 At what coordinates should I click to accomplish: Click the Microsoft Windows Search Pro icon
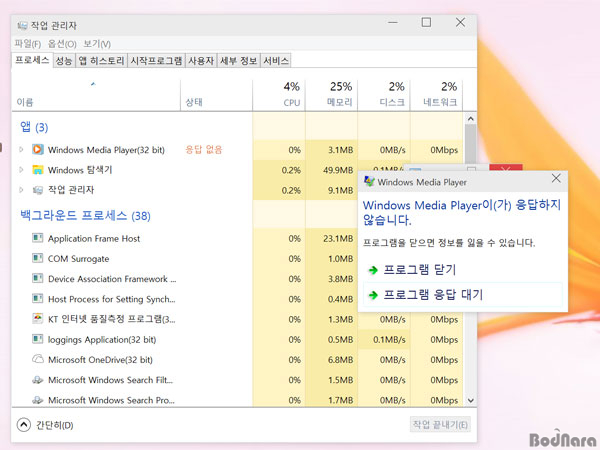[x=38, y=400]
